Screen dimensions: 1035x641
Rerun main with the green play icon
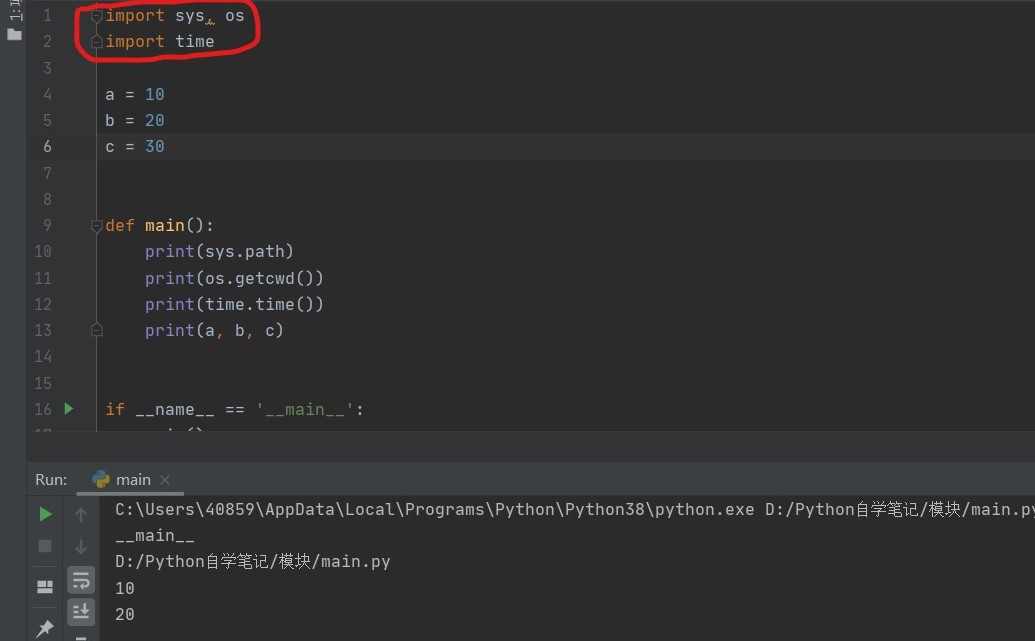point(45,514)
